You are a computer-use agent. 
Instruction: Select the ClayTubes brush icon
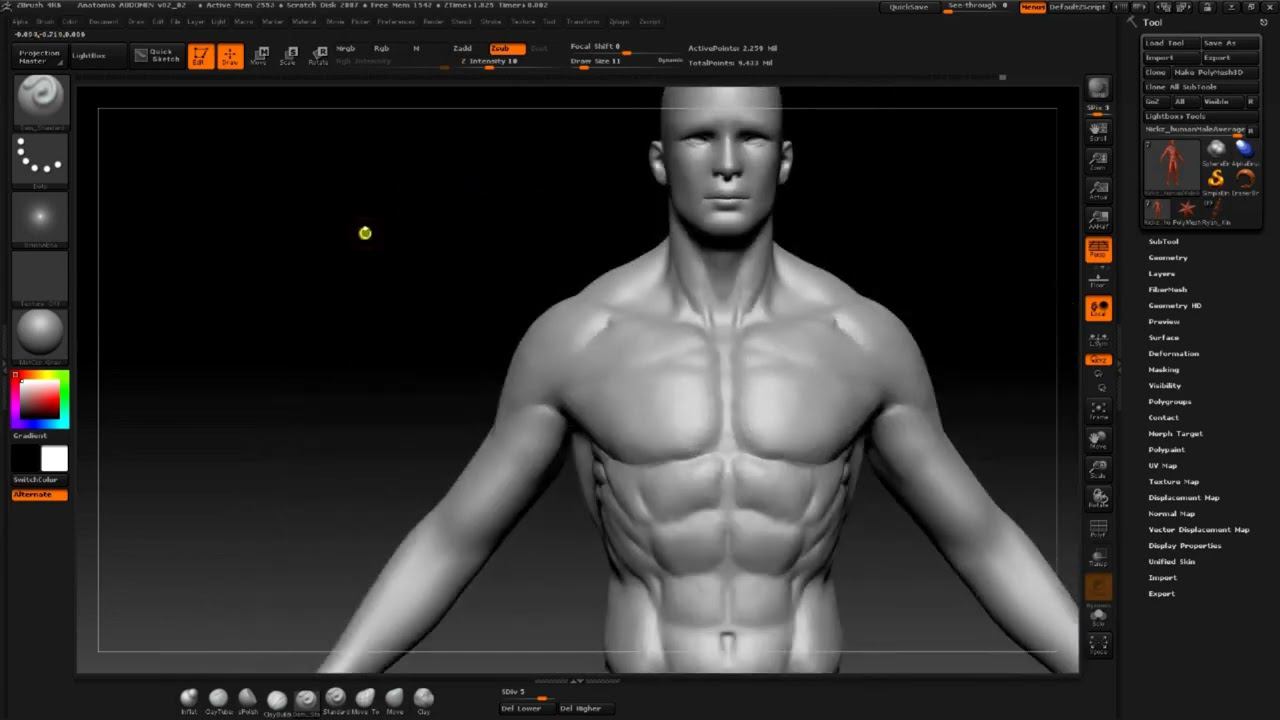pyautogui.click(x=218, y=698)
